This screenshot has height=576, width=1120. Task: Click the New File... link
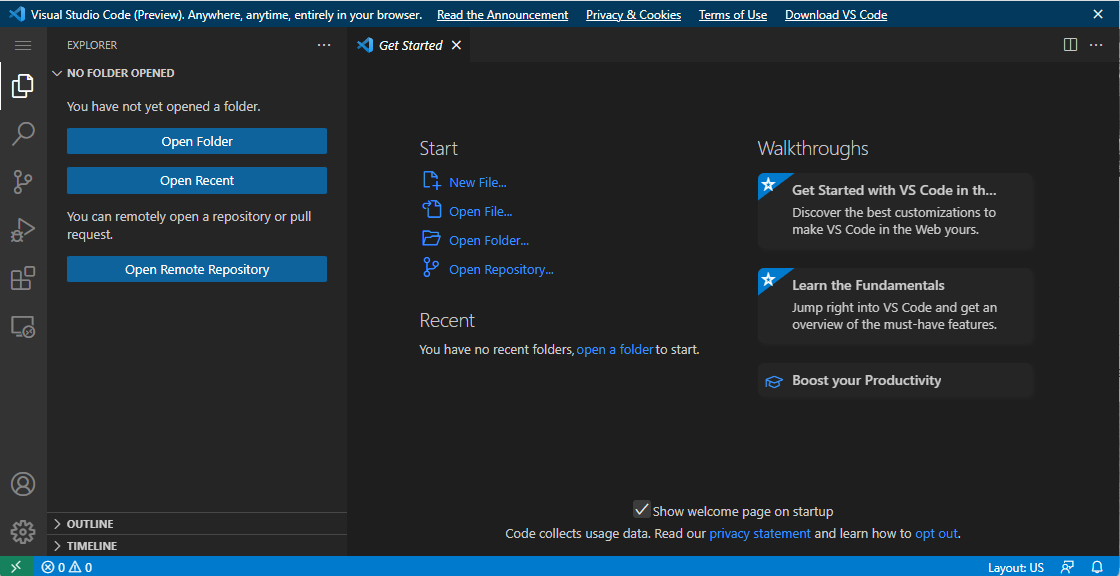[478, 182]
